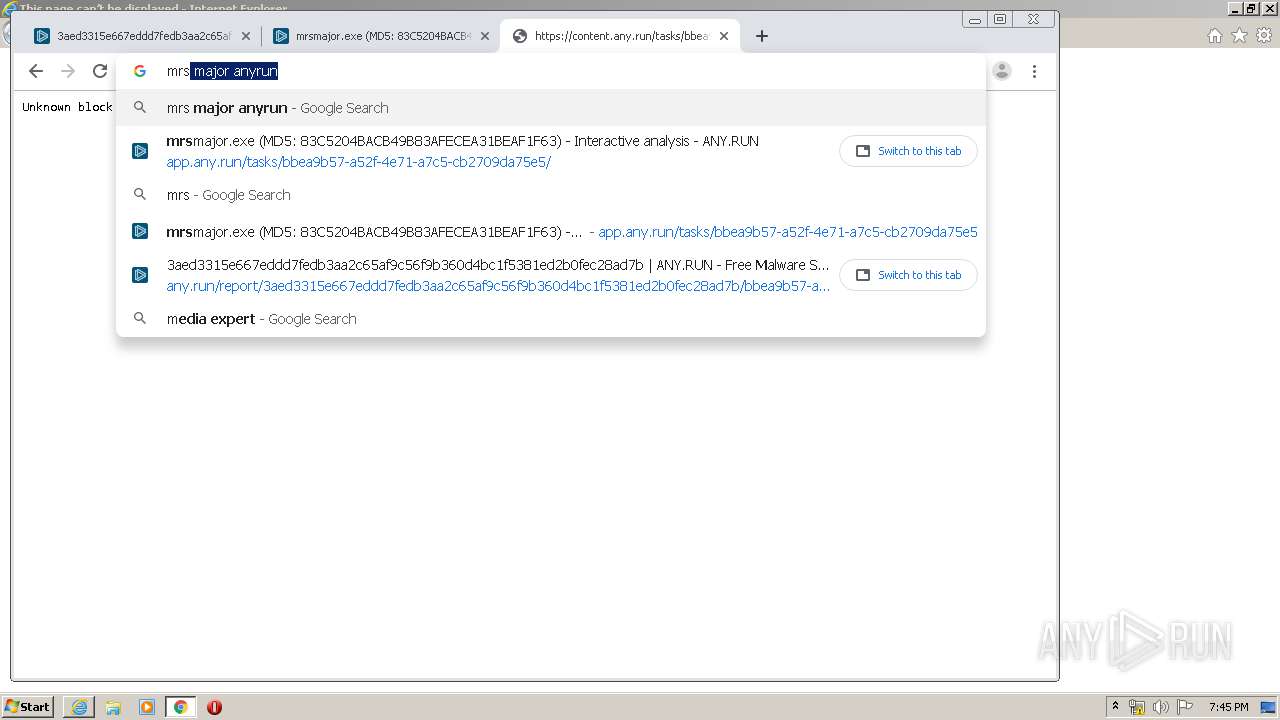Click the Show desktop button in the taskbar

click(x=1270, y=707)
